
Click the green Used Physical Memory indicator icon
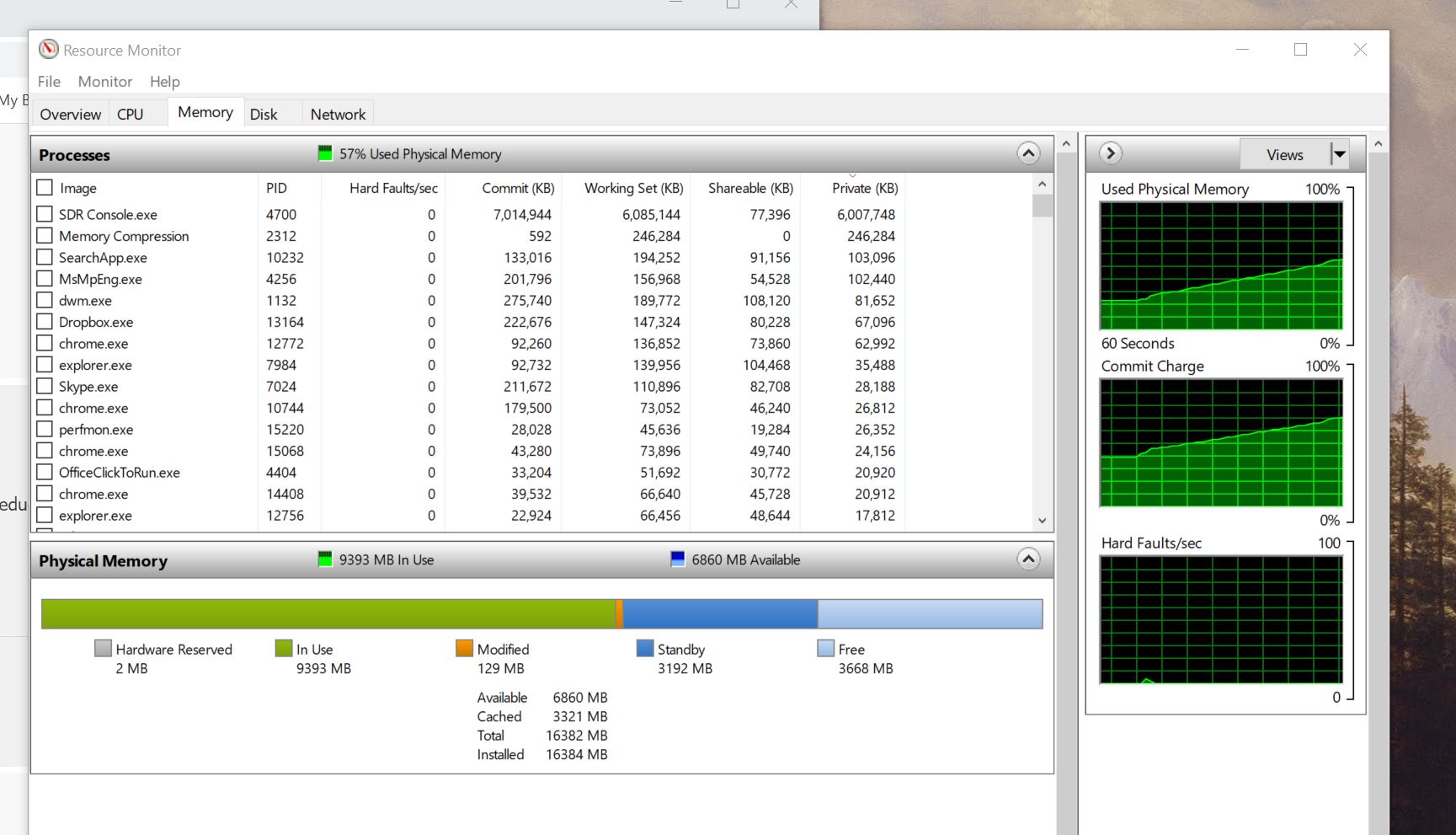325,153
